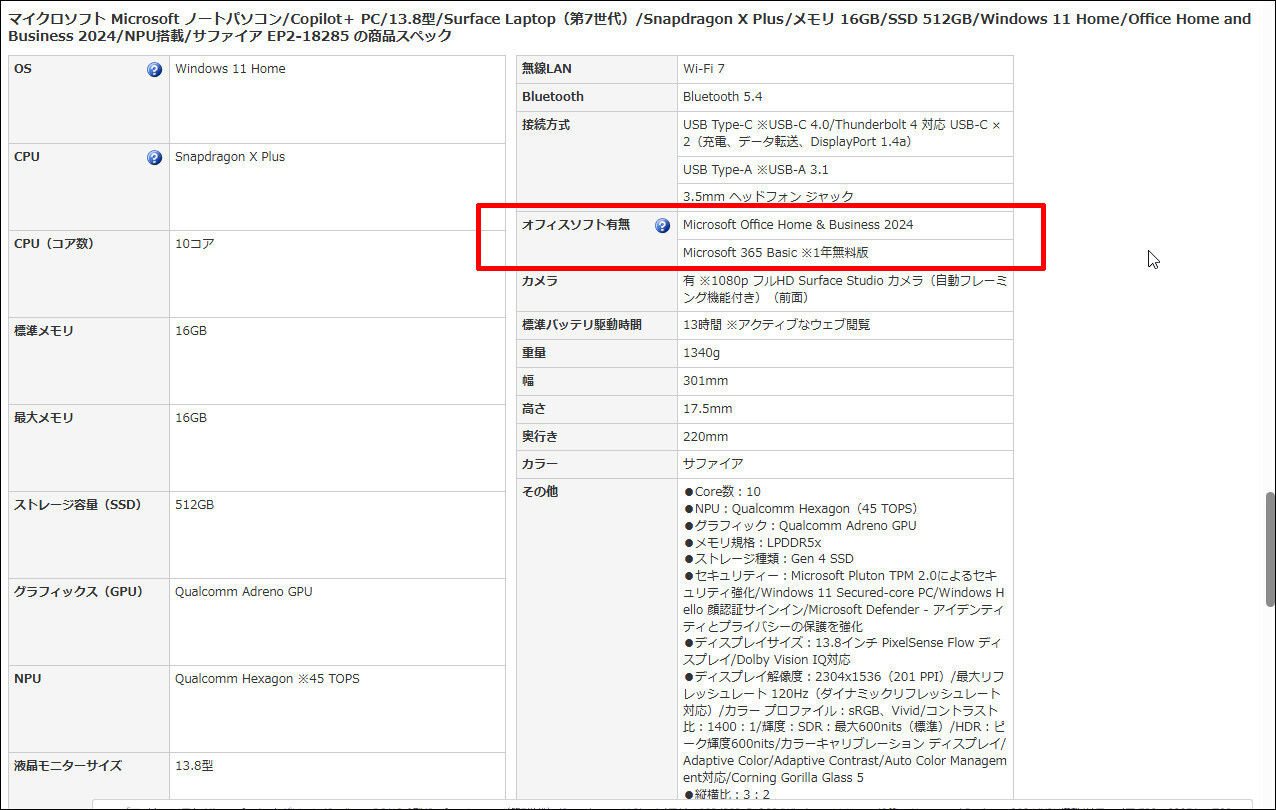Click the USB Type-A ※USB-A 3.1 entry
Viewport: 1276px width, 810px height.
[x=756, y=170]
